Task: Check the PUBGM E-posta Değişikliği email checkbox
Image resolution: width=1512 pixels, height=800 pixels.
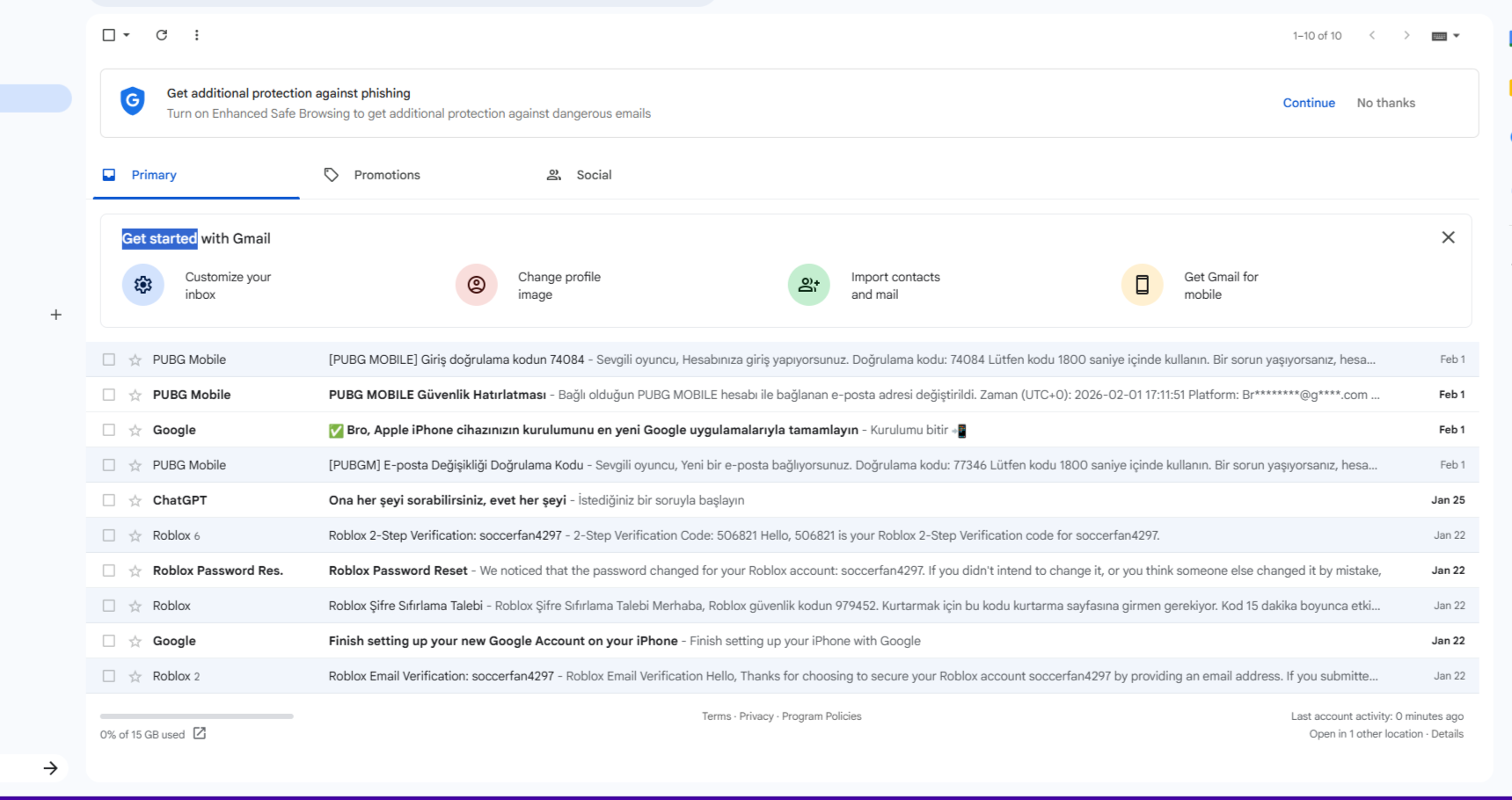Action: tap(109, 465)
